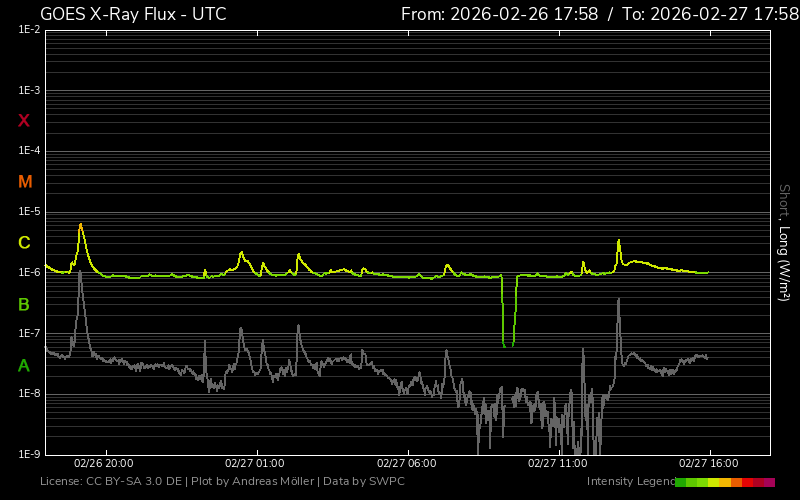
Task: Click the 'Intensity Legend' label
Action: [x=631, y=481]
